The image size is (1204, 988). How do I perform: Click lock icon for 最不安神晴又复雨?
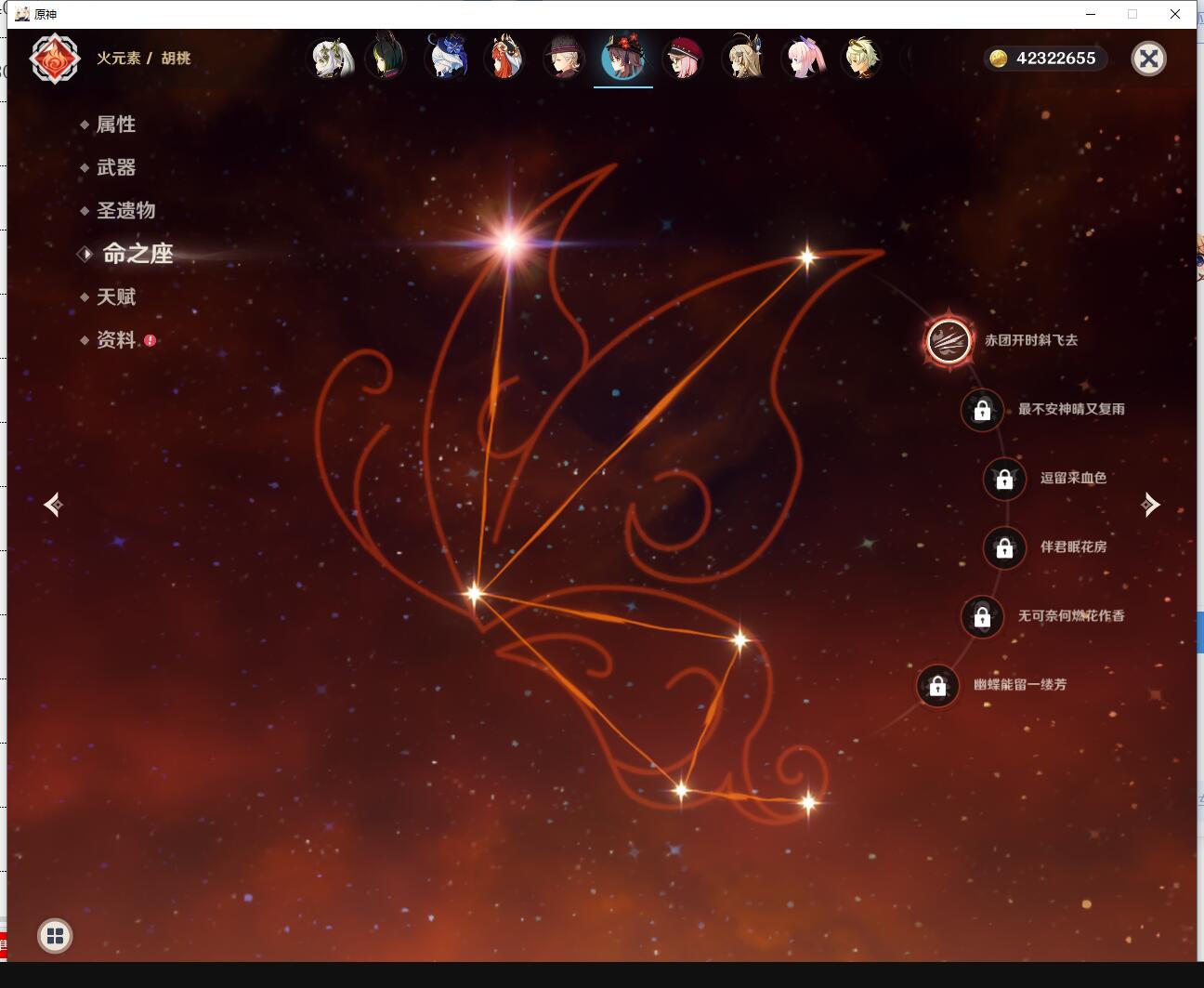tap(982, 410)
